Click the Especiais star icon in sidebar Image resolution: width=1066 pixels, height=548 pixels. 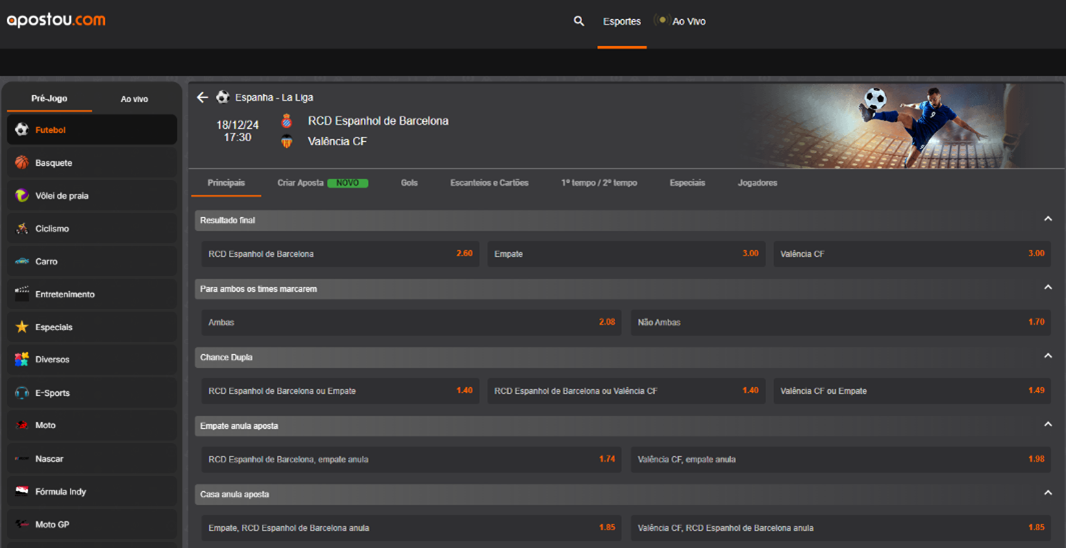point(22,327)
